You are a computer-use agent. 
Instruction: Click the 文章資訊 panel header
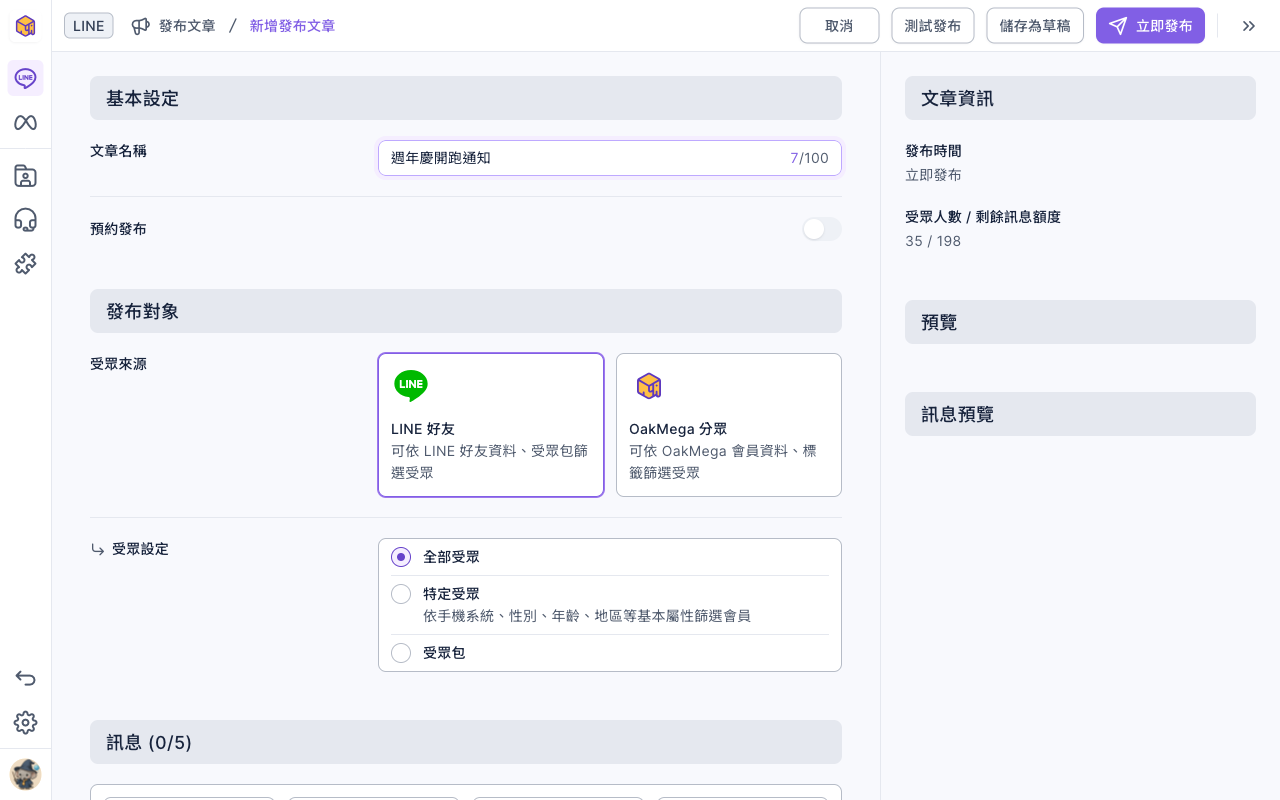coord(1080,98)
